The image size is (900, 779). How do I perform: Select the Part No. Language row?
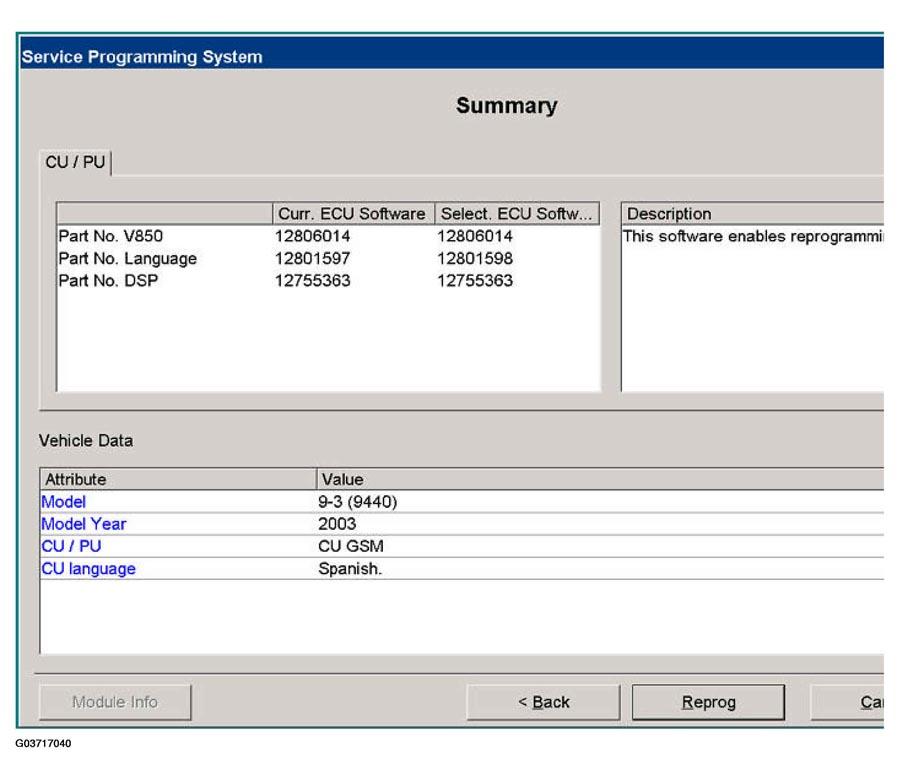tap(127, 259)
